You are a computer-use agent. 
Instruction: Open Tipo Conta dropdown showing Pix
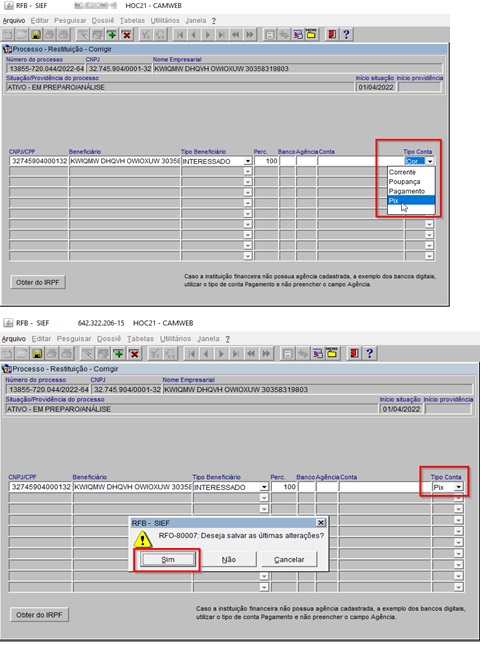pyautogui.click(x=458, y=487)
